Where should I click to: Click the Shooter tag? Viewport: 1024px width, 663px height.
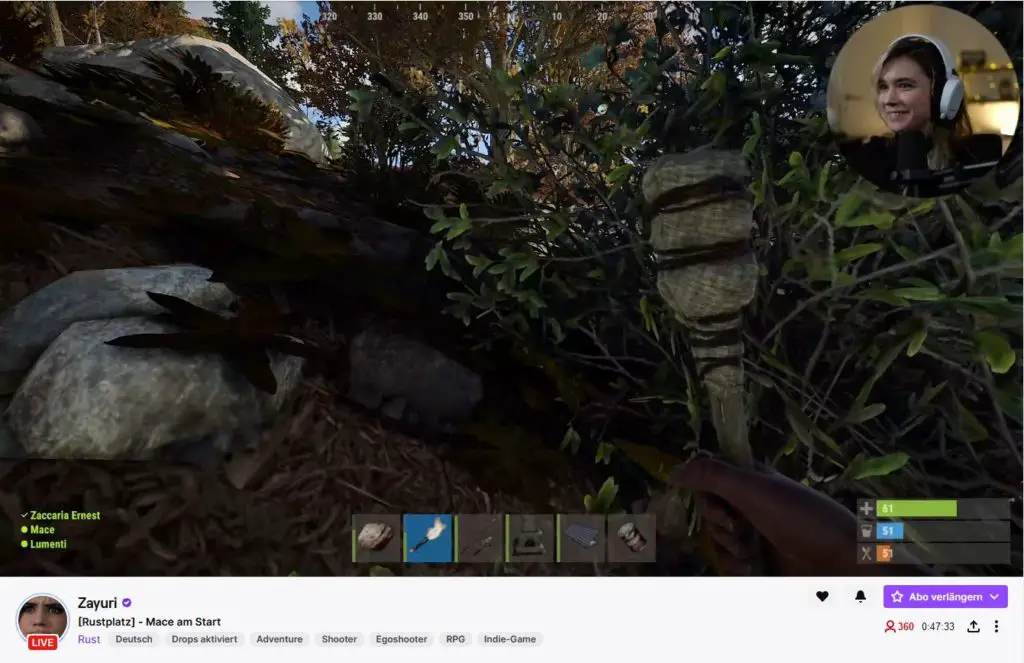pyautogui.click(x=339, y=639)
